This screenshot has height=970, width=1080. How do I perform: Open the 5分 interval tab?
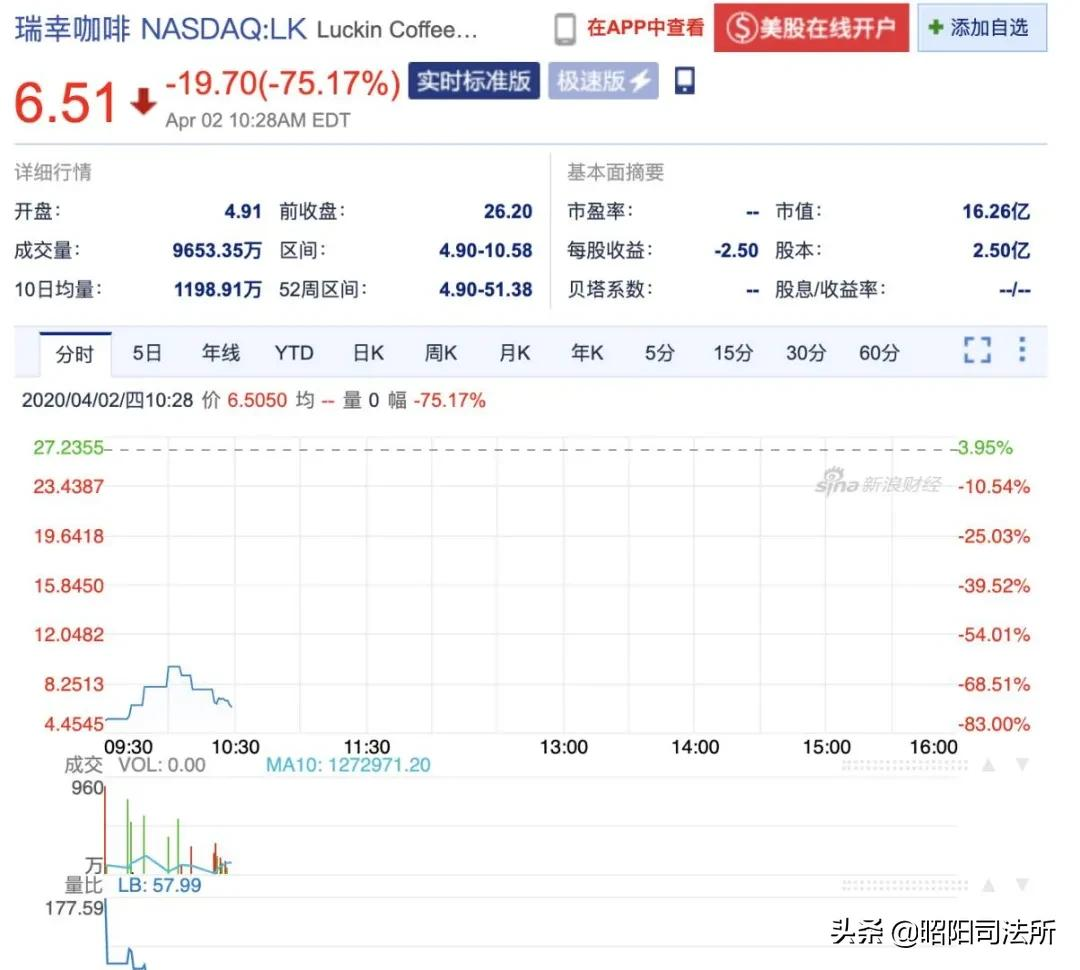tap(659, 352)
